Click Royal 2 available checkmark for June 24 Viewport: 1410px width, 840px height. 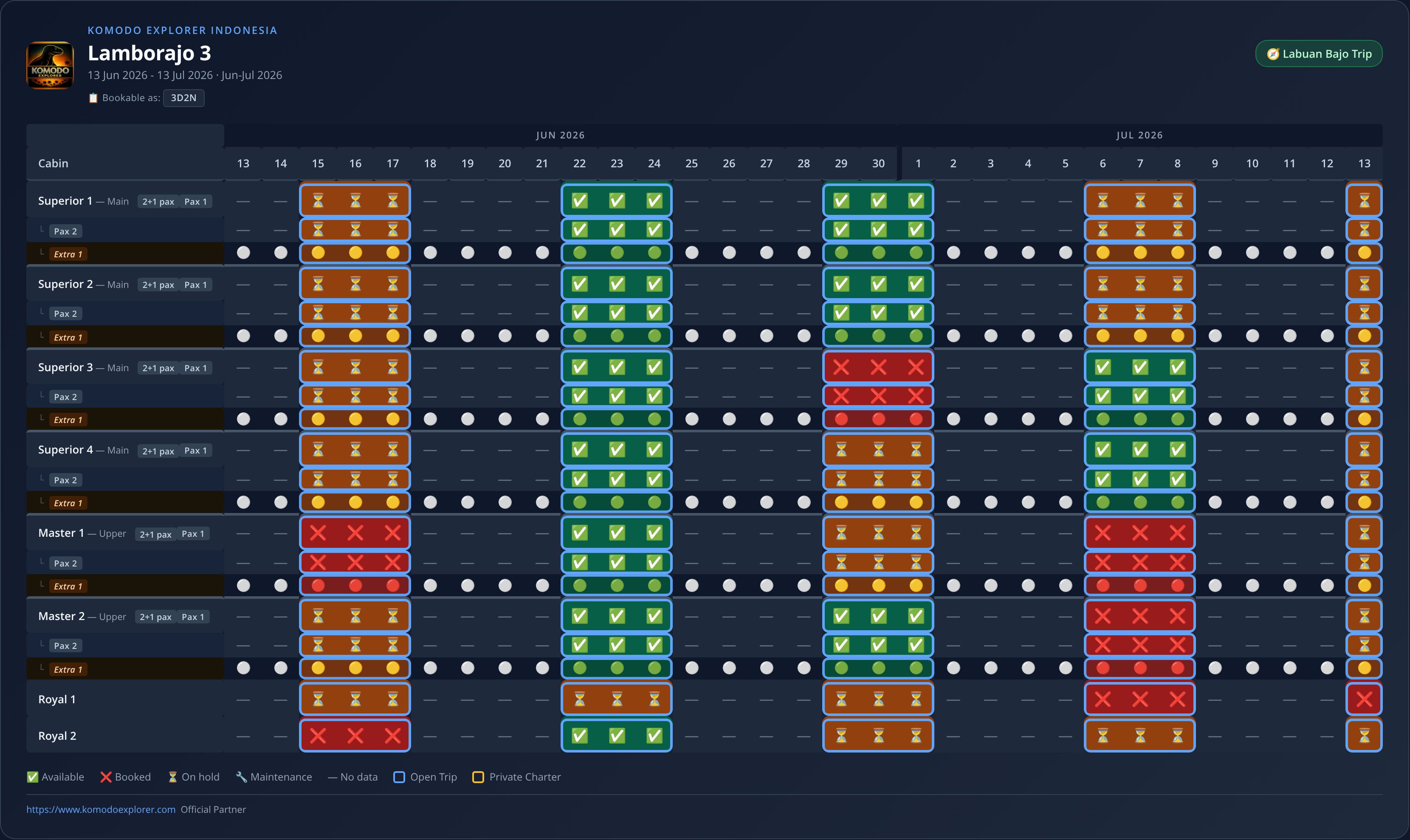[x=654, y=736]
